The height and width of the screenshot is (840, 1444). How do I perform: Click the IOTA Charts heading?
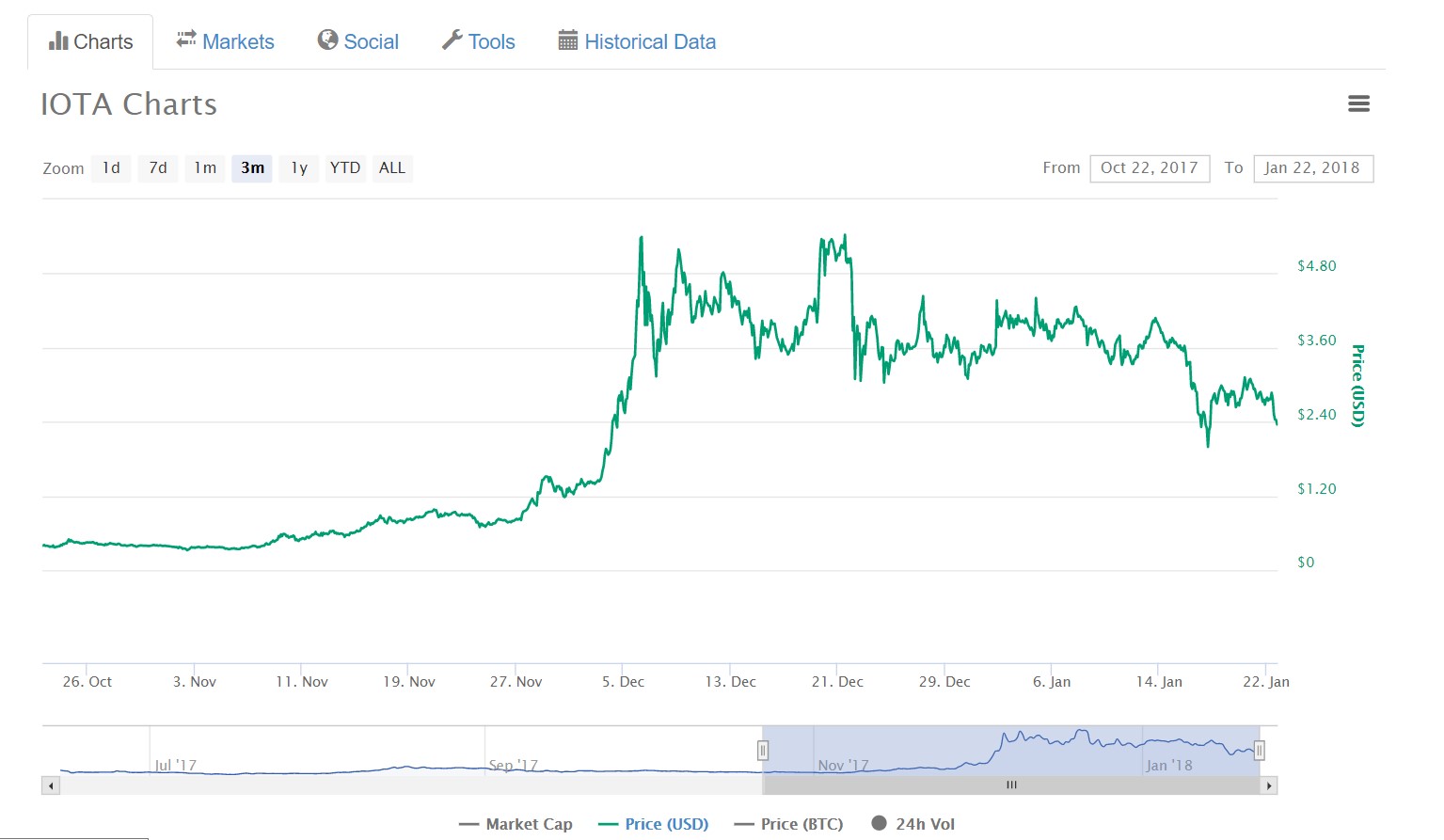[129, 104]
